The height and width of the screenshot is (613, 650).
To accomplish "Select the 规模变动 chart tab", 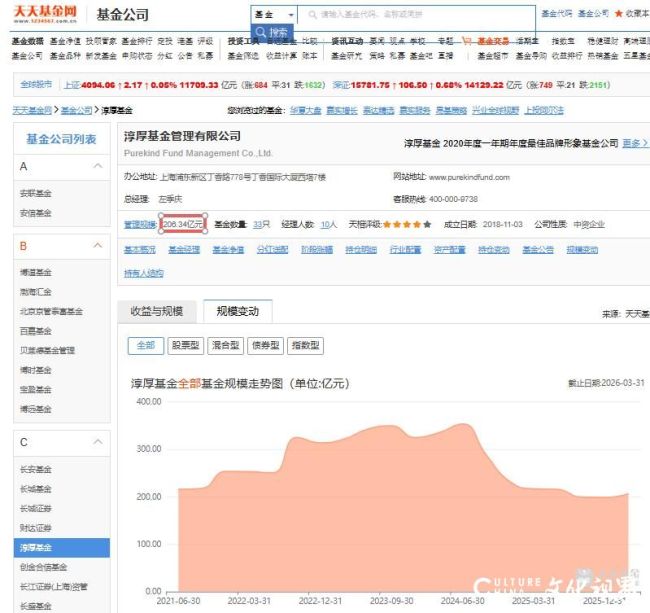I will (238, 311).
